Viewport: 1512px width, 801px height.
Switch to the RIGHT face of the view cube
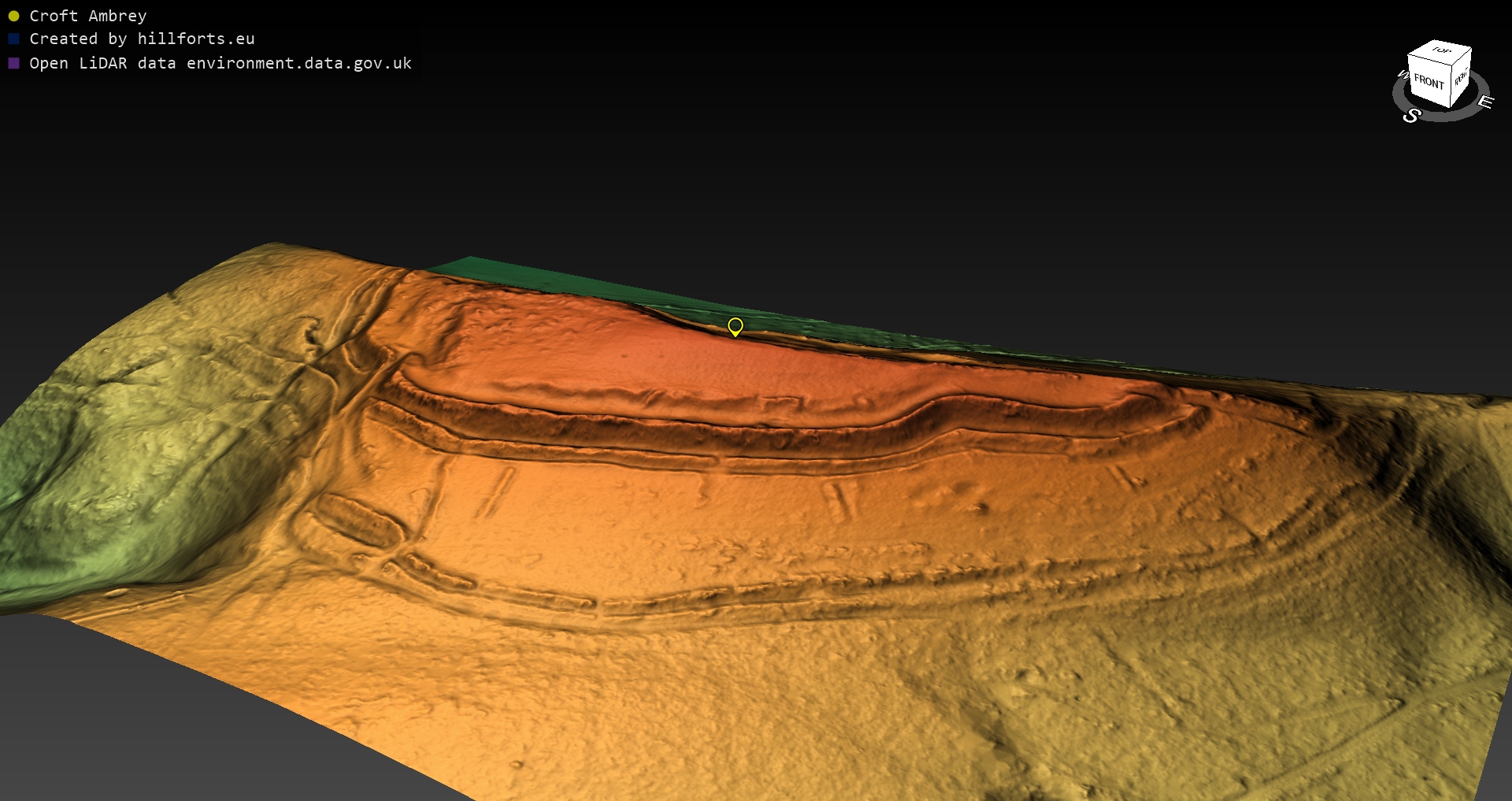(1461, 78)
